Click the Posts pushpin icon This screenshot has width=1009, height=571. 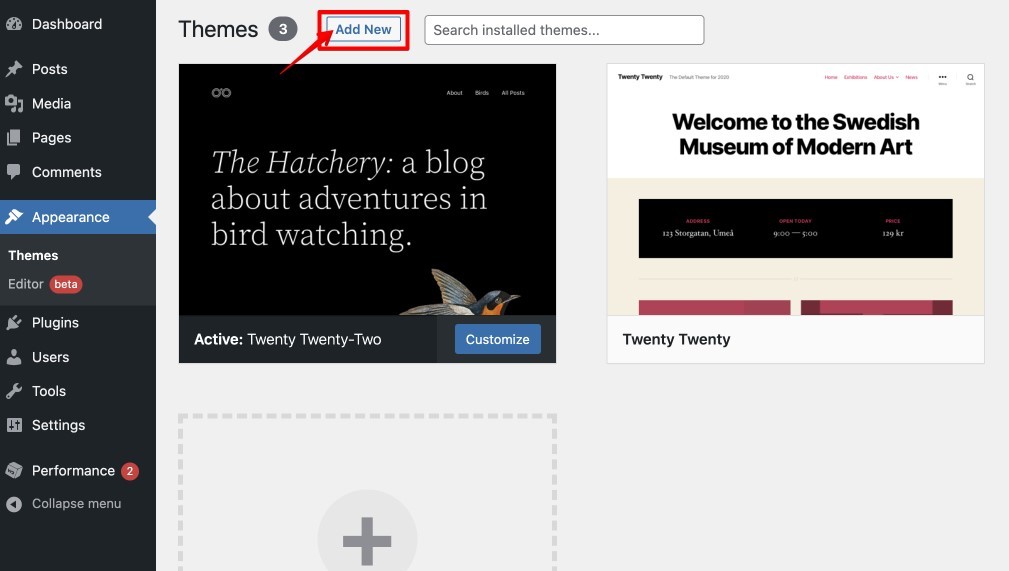click(14, 69)
